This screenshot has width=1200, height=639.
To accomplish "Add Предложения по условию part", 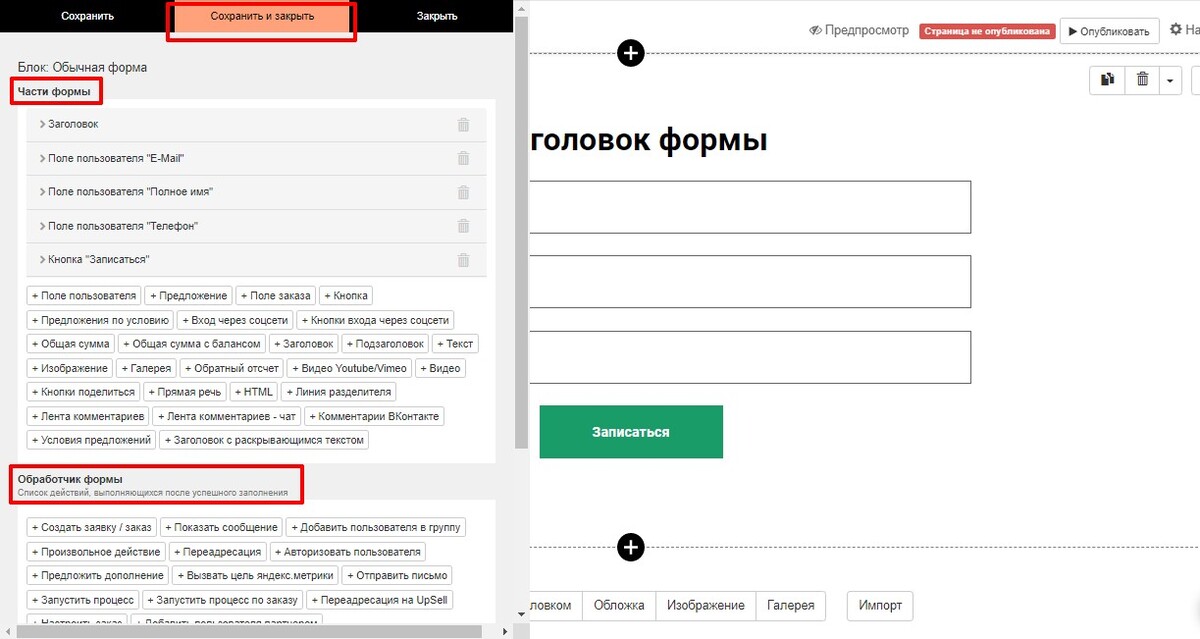I will (x=100, y=320).
